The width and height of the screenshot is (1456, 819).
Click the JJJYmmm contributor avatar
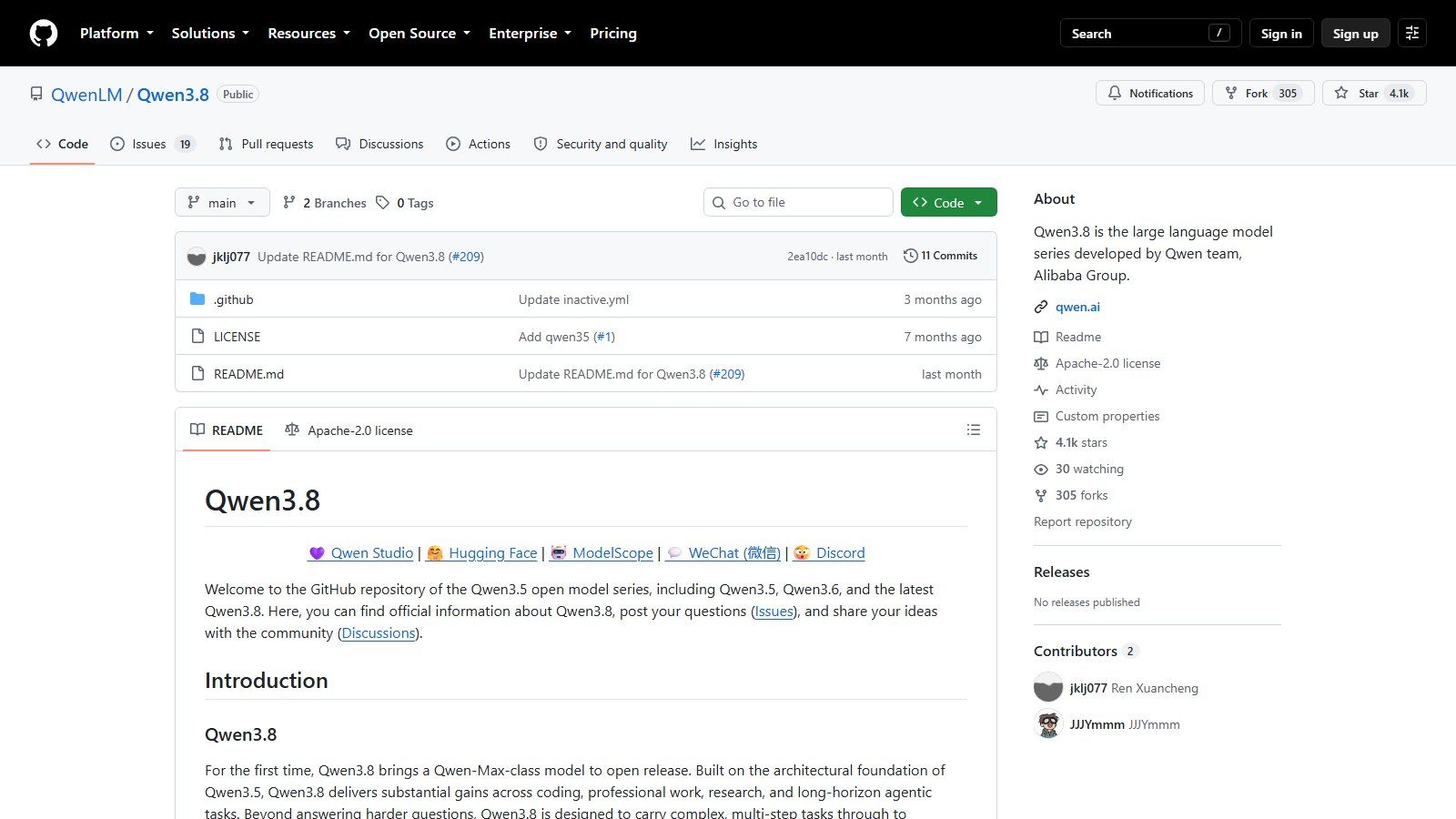point(1048,724)
